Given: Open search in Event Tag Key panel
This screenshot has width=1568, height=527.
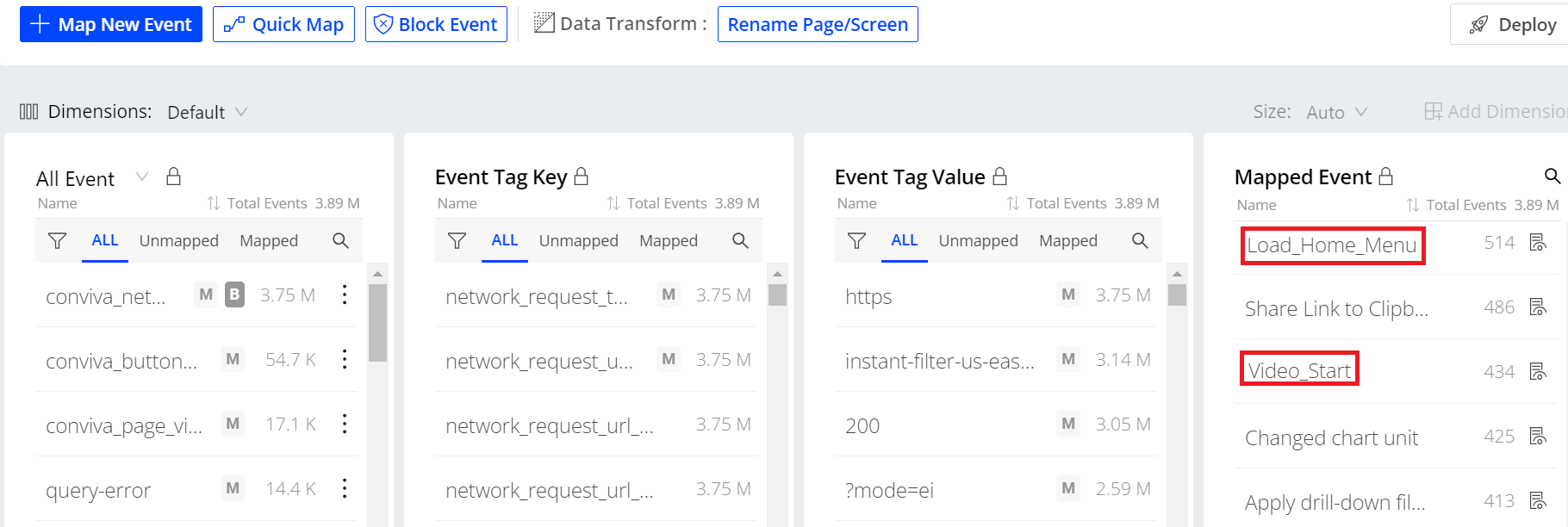Looking at the screenshot, I should 740,241.
